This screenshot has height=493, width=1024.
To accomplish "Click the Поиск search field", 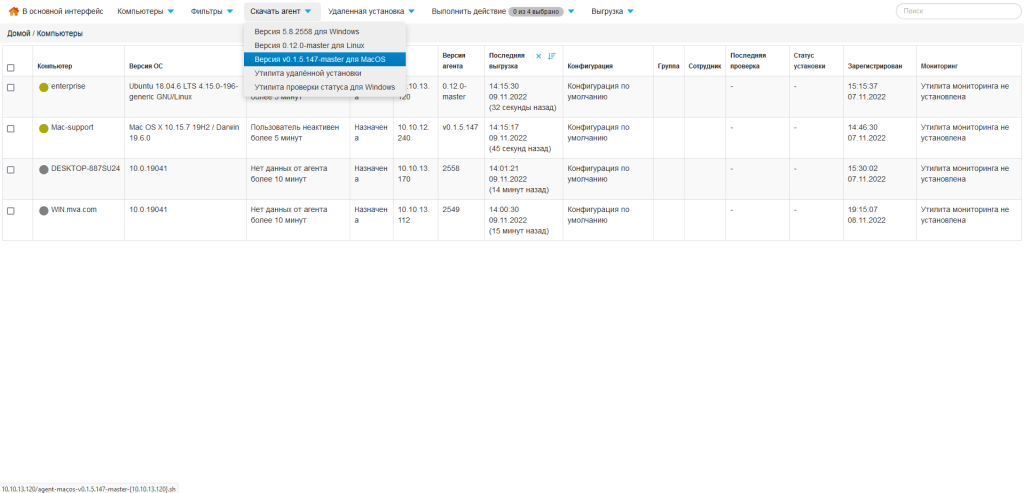I will point(957,11).
